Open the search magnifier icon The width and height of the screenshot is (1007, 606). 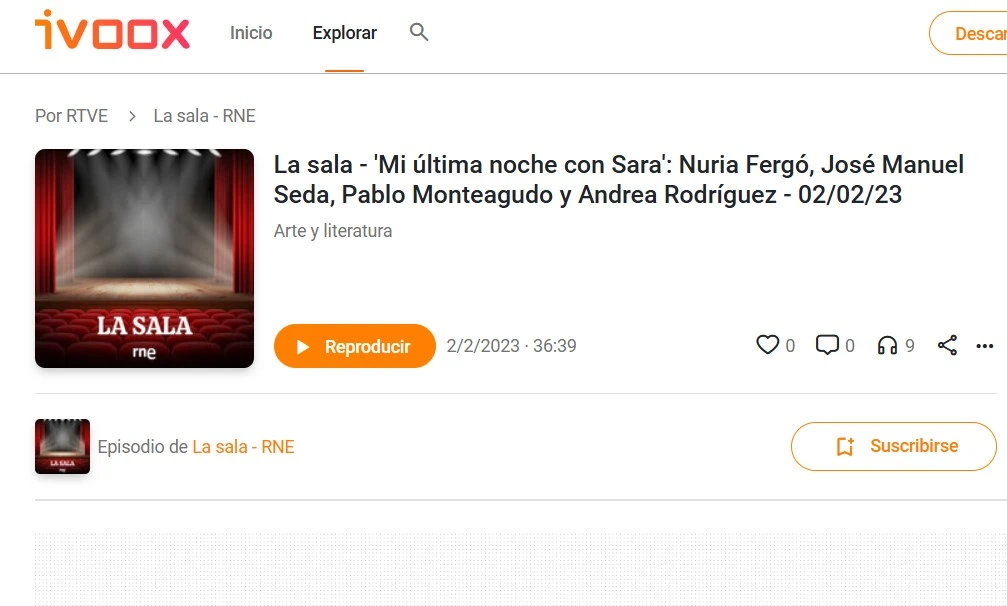419,32
